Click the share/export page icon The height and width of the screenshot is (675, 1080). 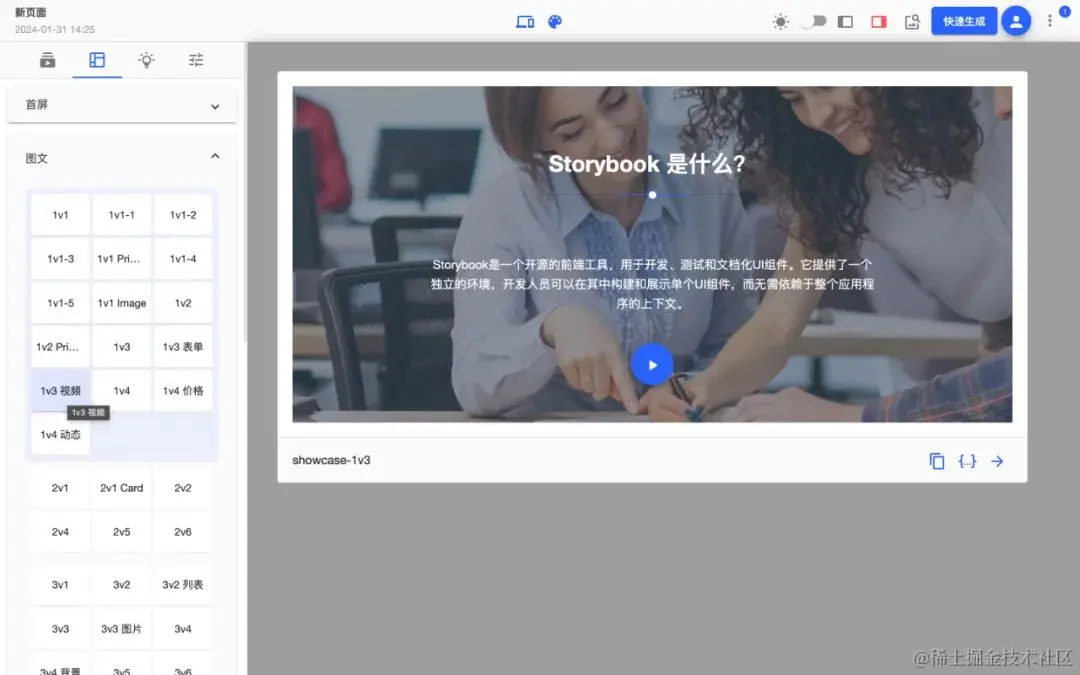(912, 22)
